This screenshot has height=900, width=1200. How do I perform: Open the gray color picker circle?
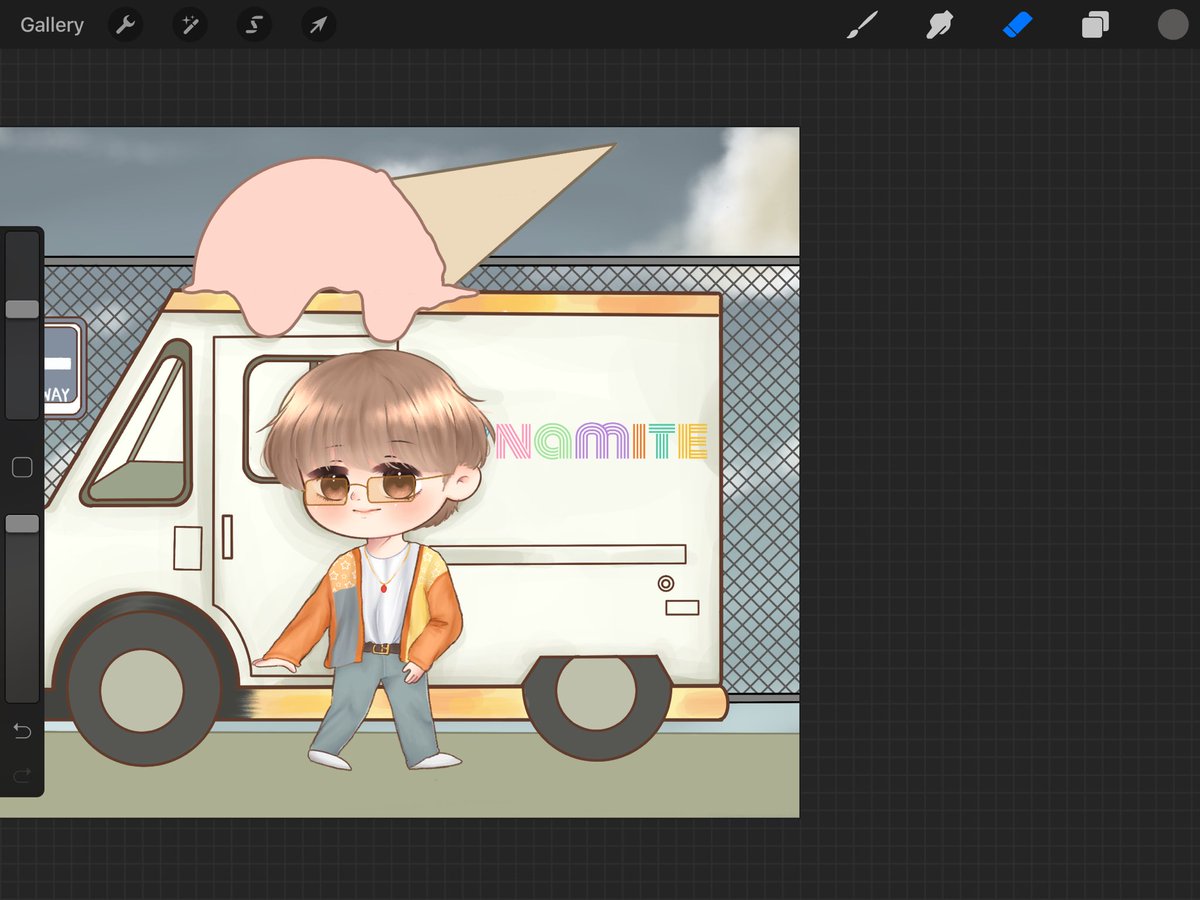pos(1173,25)
